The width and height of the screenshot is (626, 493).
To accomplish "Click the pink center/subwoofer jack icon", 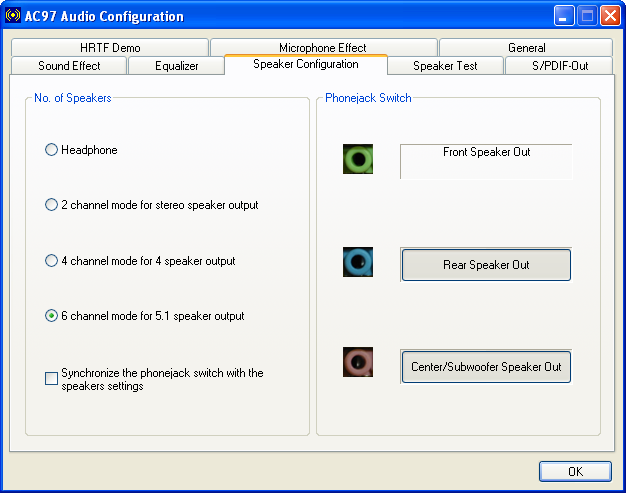I will (x=358, y=362).
